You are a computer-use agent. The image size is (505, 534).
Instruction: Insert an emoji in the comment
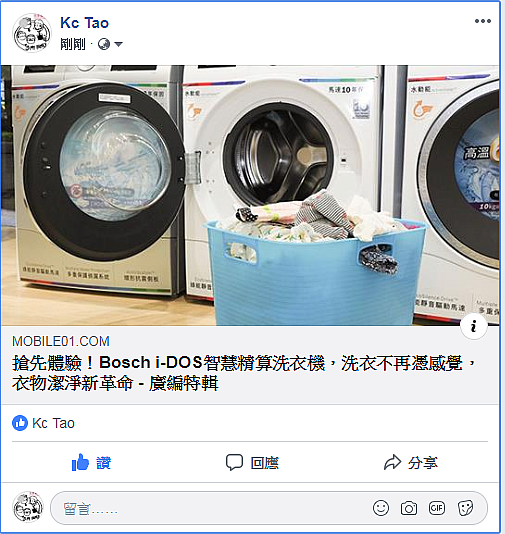click(x=381, y=508)
